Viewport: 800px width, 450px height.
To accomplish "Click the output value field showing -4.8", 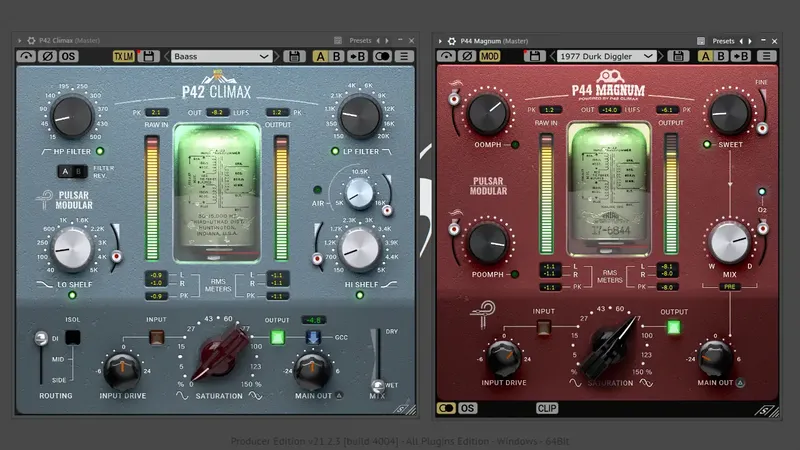I will point(314,320).
